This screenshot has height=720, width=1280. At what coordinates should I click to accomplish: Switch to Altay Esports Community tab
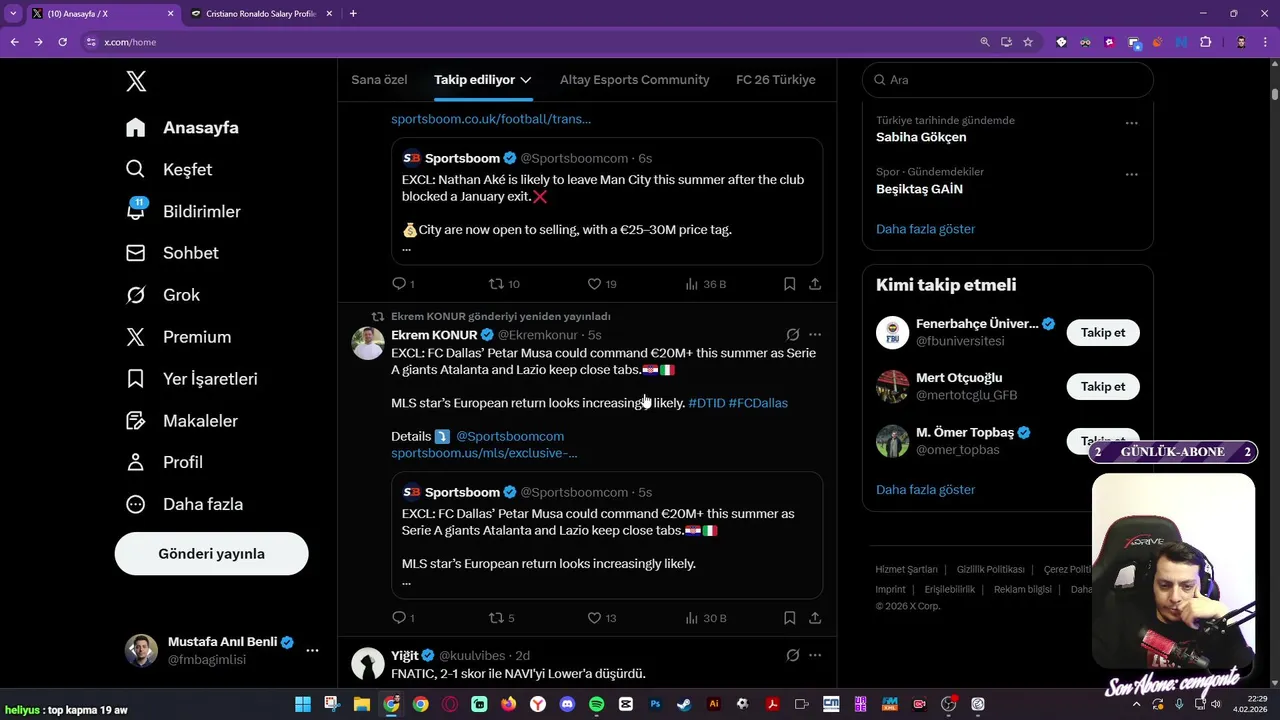pyautogui.click(x=634, y=80)
